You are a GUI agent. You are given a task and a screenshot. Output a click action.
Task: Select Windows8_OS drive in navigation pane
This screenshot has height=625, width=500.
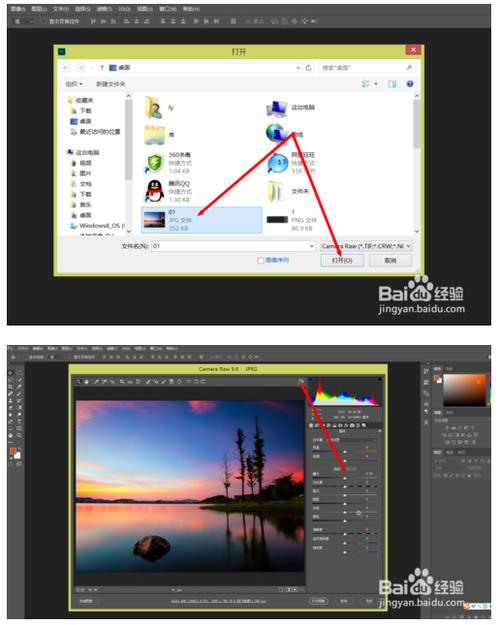pyautogui.click(x=98, y=226)
